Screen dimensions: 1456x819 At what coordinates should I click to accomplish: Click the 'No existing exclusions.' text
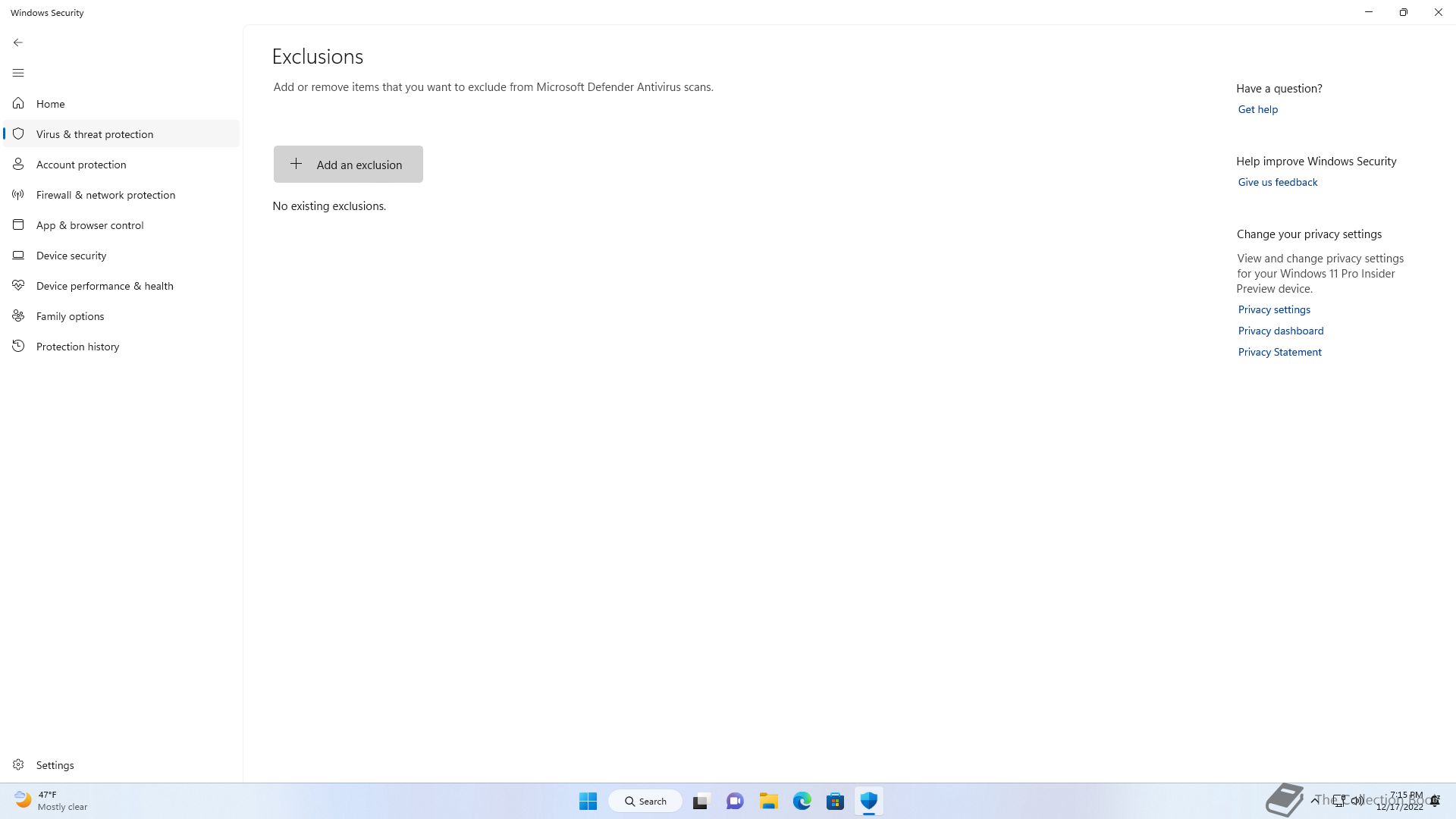point(329,206)
